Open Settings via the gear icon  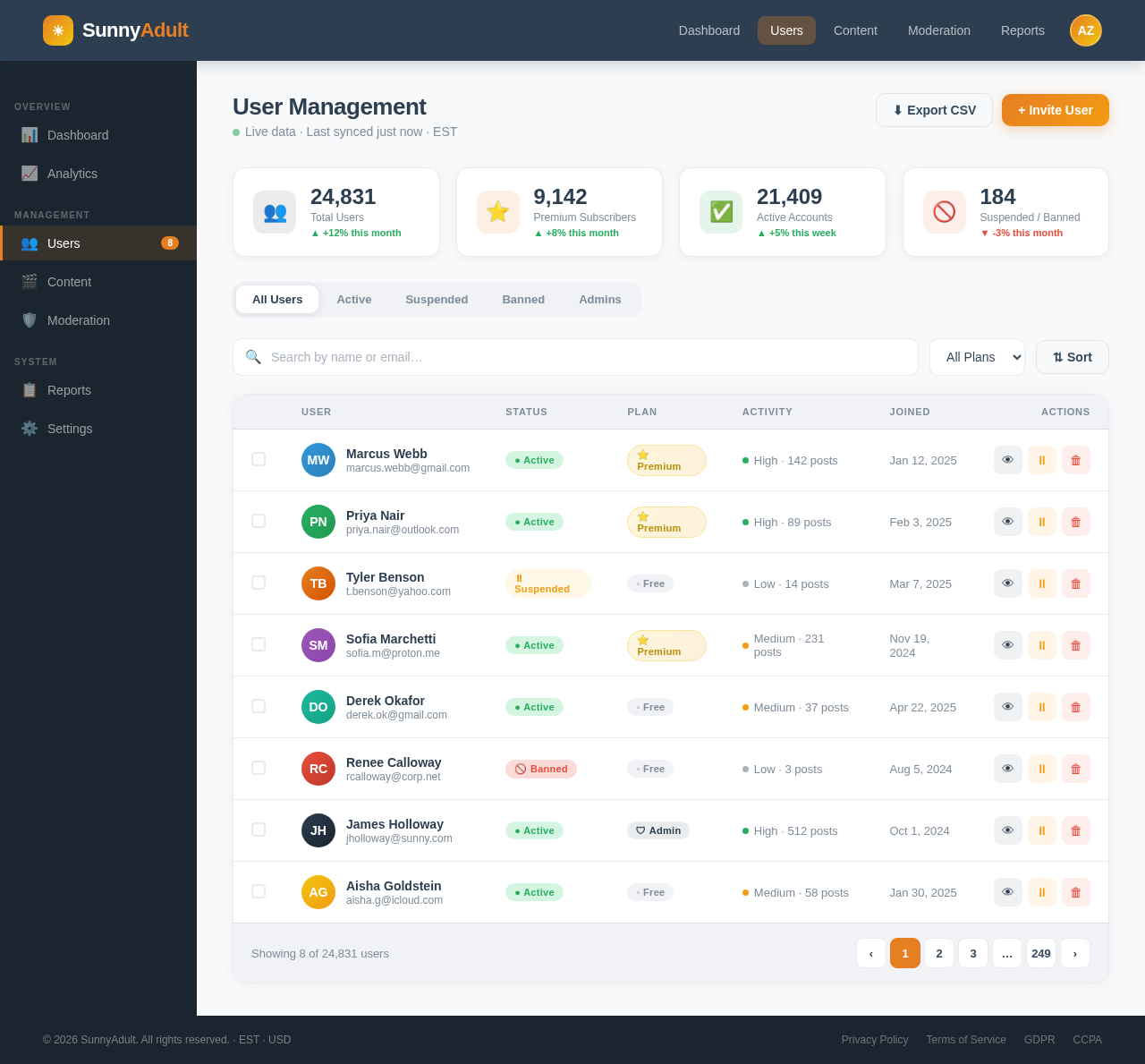30,429
